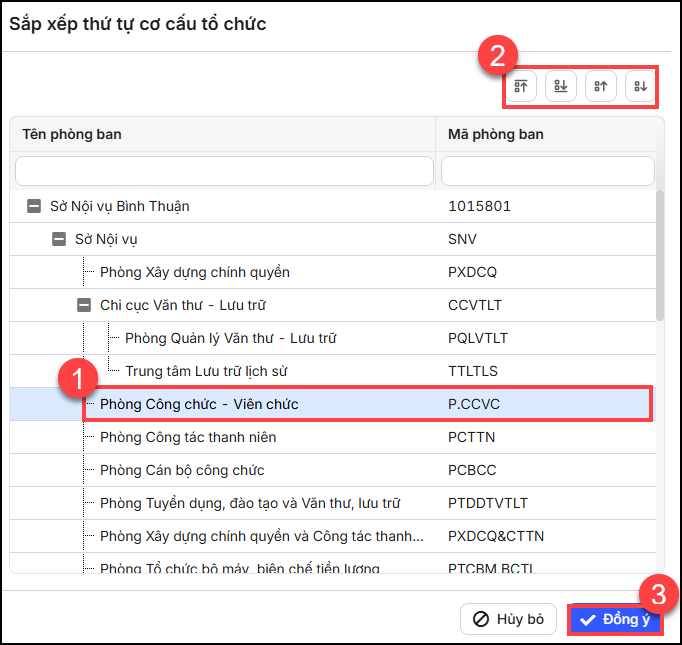Collapse the Chi cục Văn thư - Lưu trữ node
Viewport: 682px width, 645px height.
coord(84,305)
